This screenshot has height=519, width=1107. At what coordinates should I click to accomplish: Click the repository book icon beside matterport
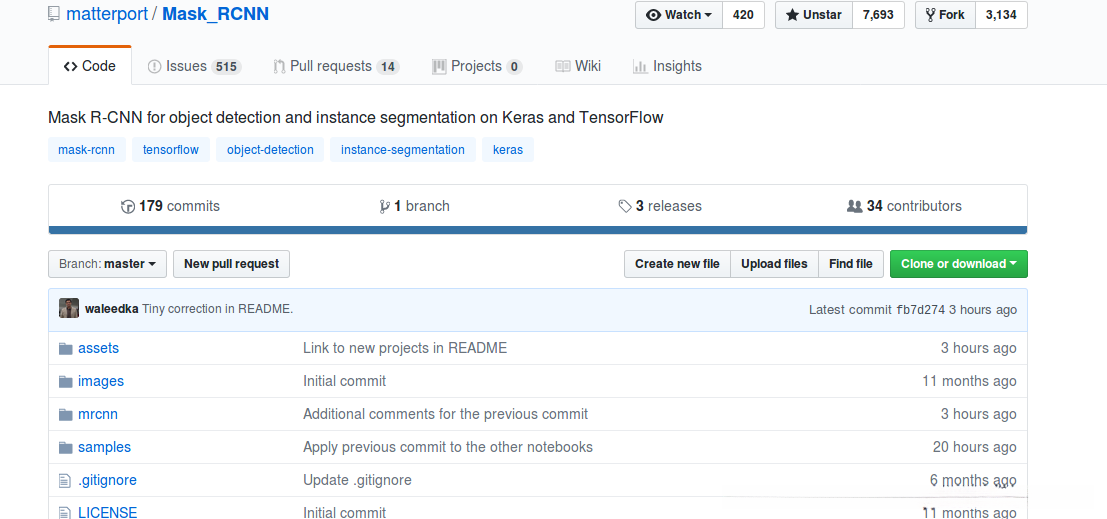53,15
